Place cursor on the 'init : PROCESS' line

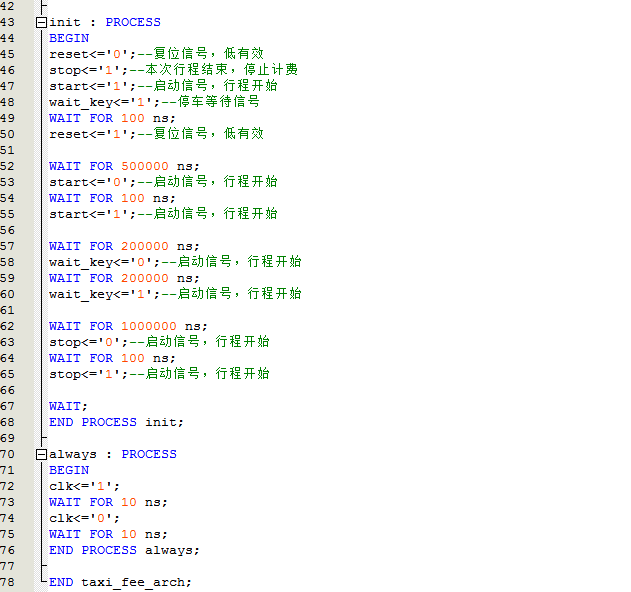[x=105, y=23]
